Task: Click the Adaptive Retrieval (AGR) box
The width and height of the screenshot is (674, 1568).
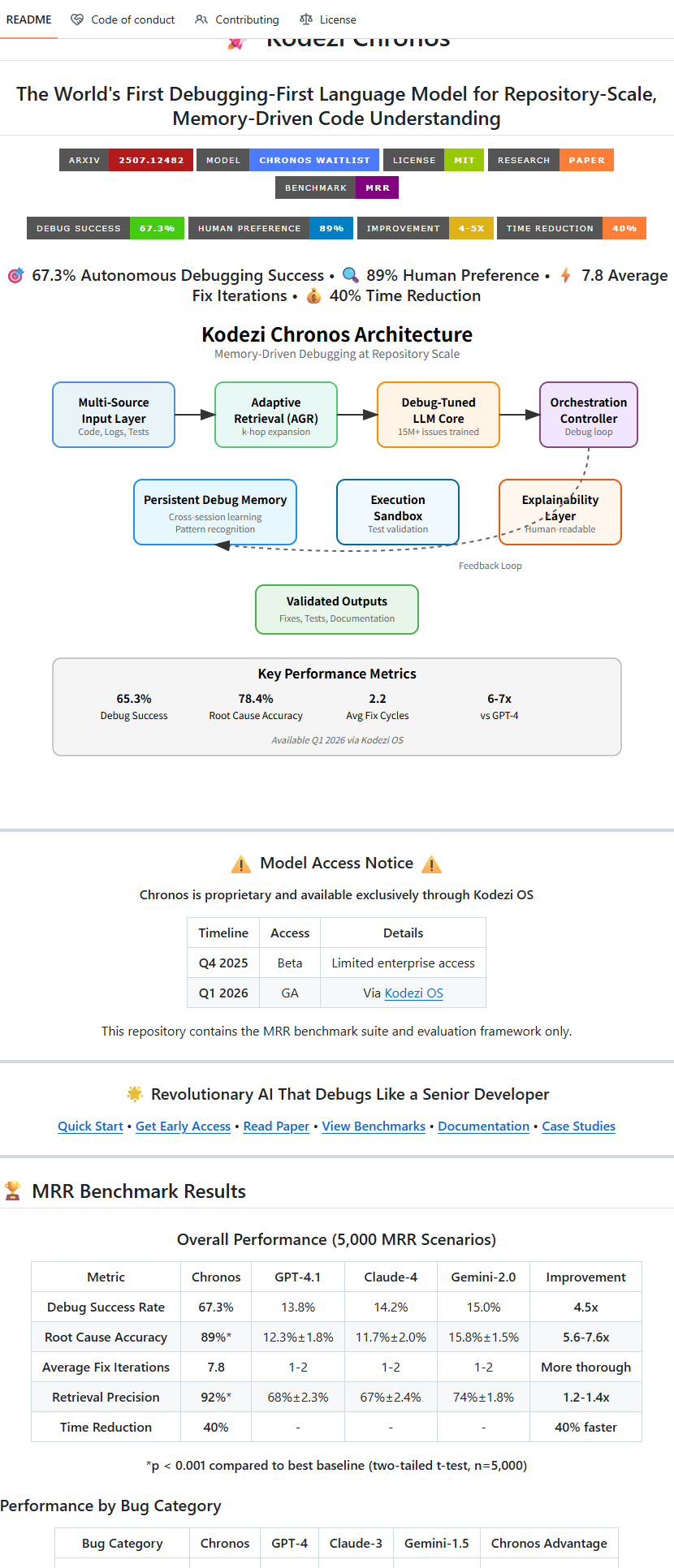Action: click(x=276, y=415)
